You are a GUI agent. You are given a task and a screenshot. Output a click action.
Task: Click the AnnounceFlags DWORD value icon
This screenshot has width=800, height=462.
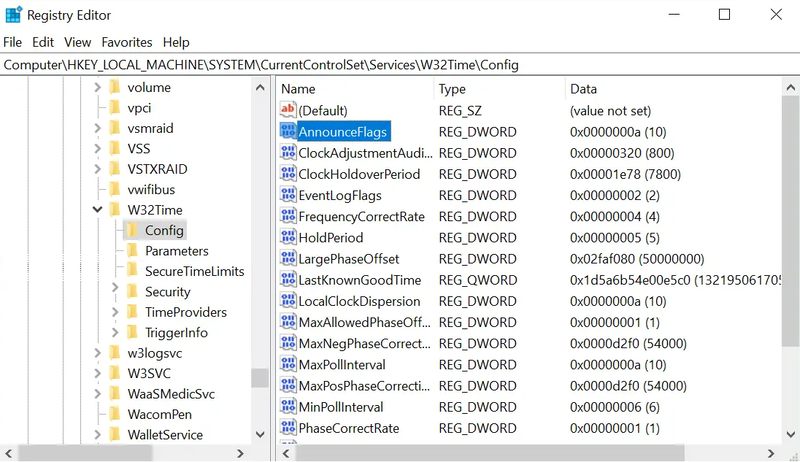288,132
